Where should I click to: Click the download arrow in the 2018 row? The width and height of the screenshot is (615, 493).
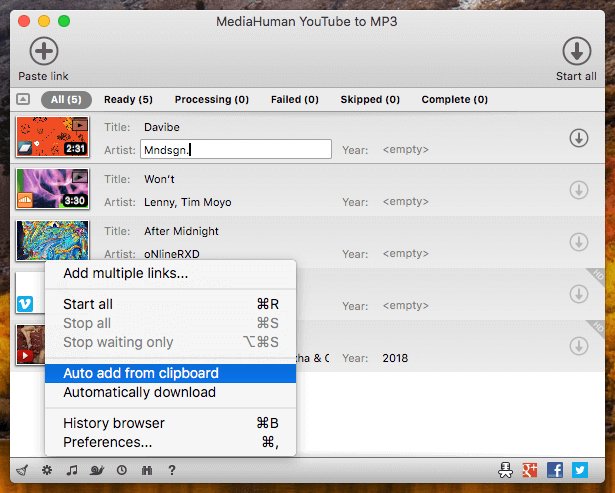(x=579, y=346)
